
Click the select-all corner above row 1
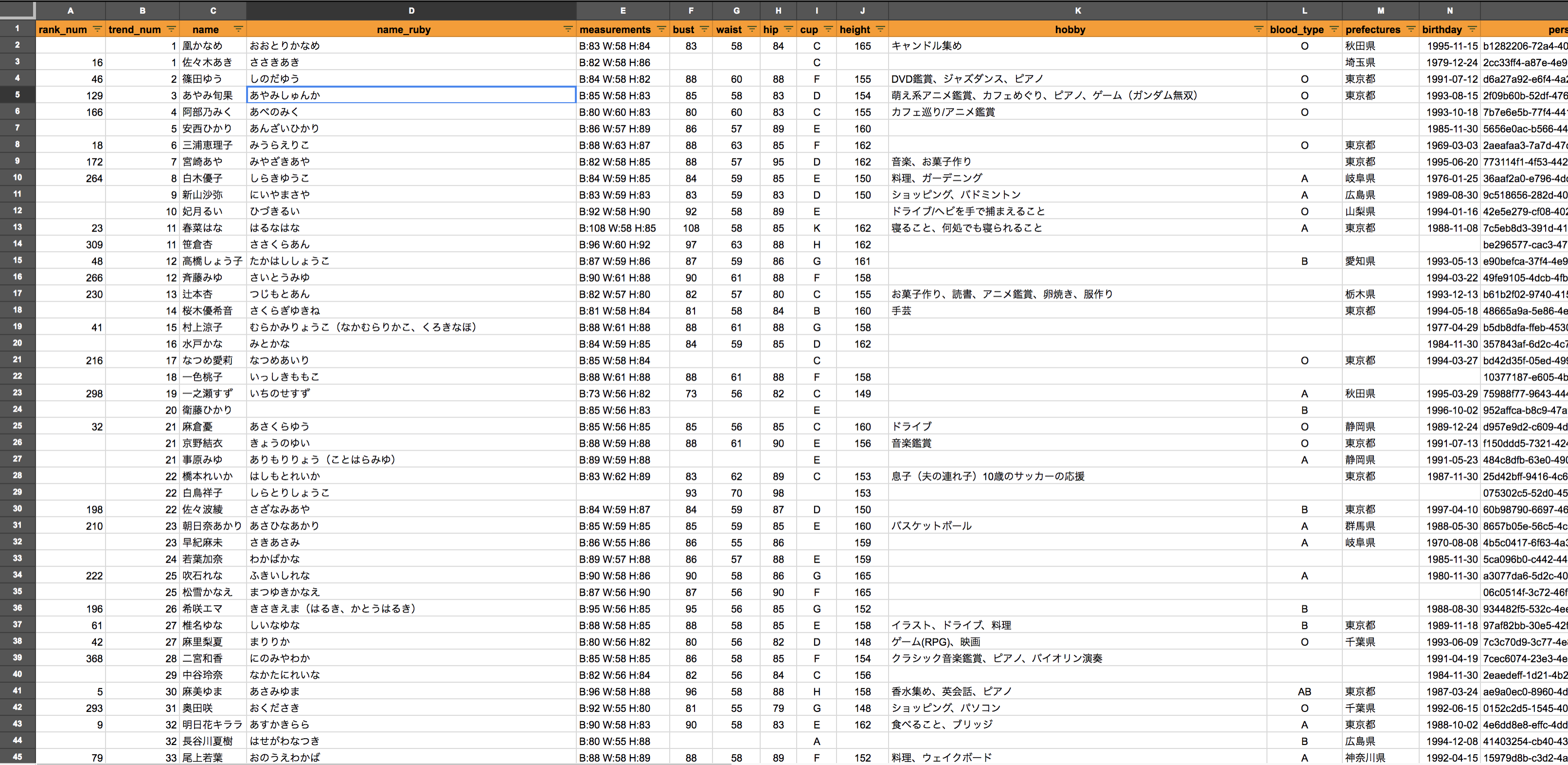click(17, 10)
